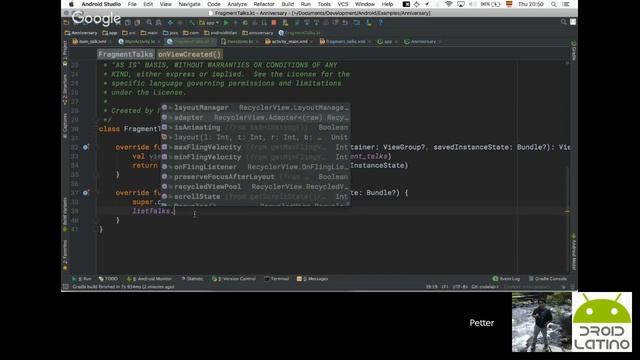The height and width of the screenshot is (360, 640).
Task: Open the Build menu
Action: click(x=287, y=4)
